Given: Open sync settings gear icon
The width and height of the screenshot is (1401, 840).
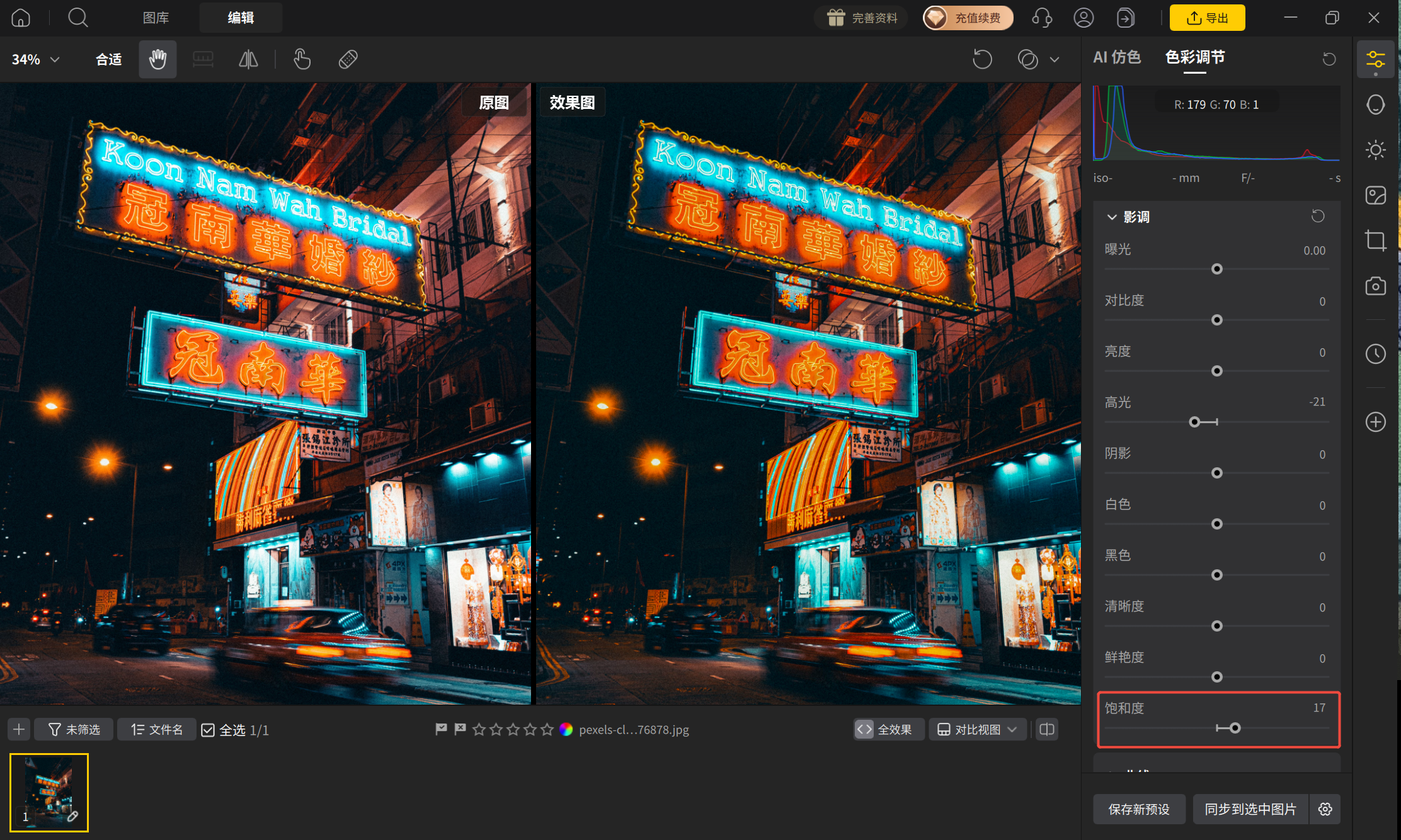Looking at the screenshot, I should 1325,809.
